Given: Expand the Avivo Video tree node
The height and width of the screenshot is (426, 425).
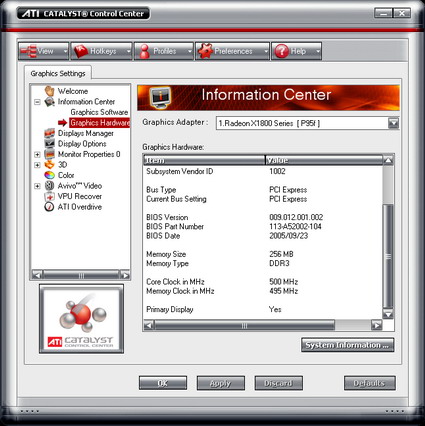Looking at the screenshot, I should 37,186.
